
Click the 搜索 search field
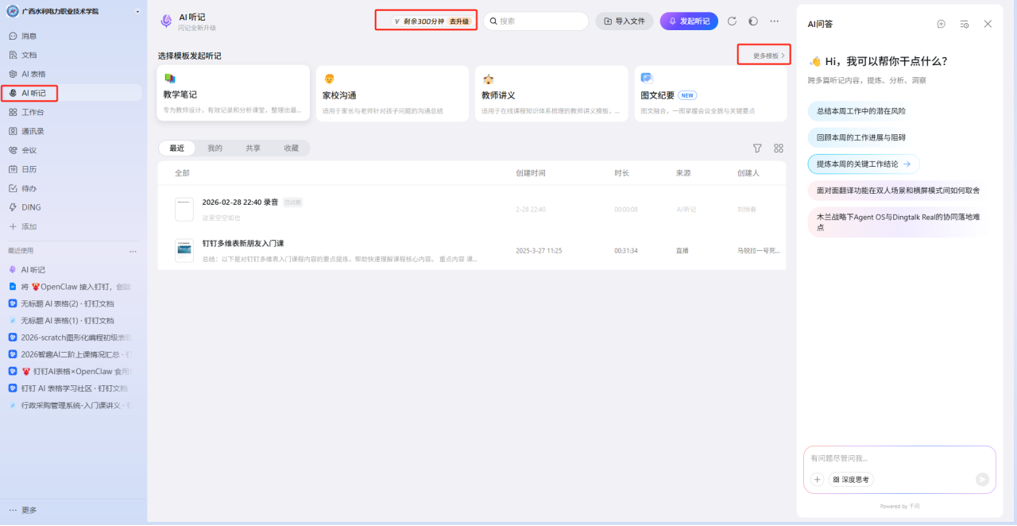coord(536,21)
